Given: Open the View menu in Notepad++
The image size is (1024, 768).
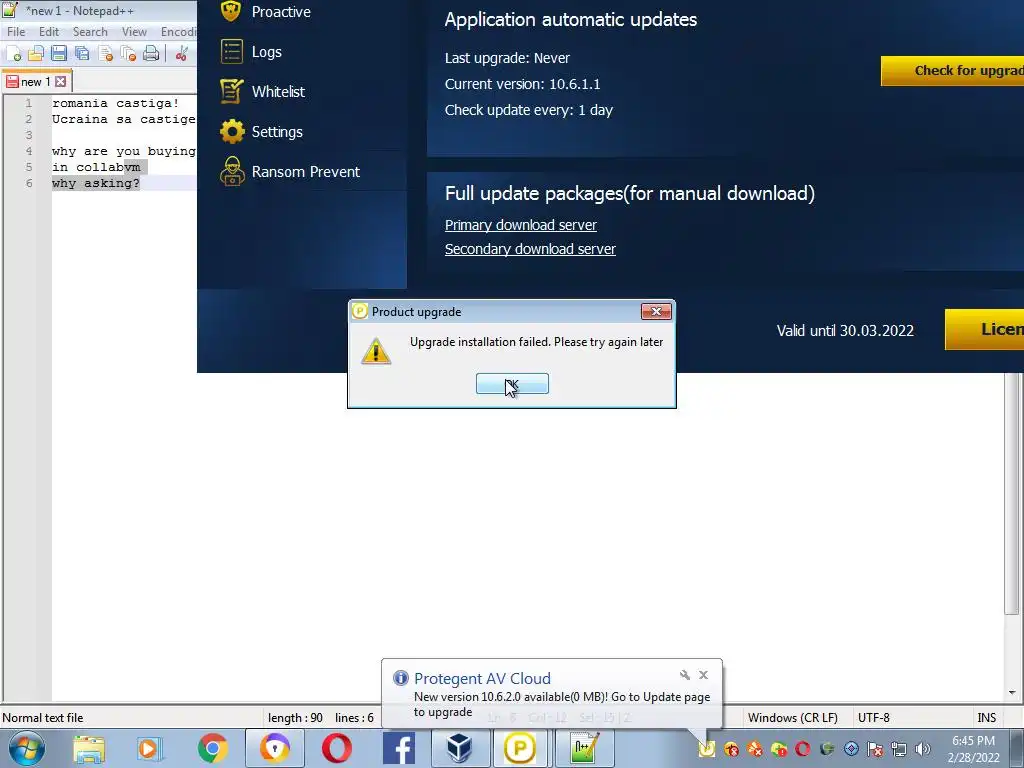Looking at the screenshot, I should [x=135, y=31].
